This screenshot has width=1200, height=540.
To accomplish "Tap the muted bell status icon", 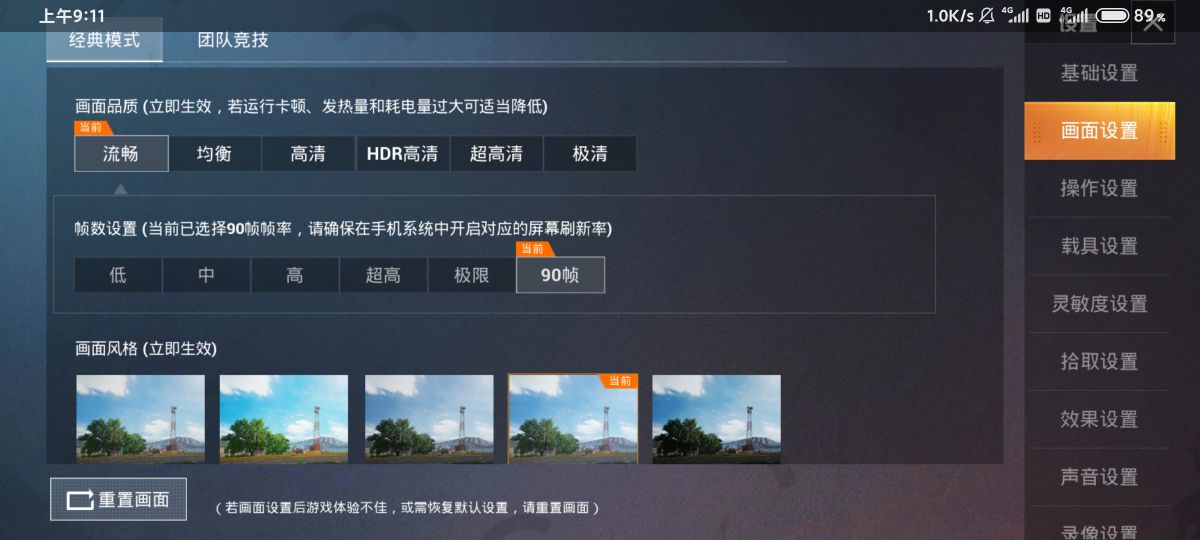I will coord(987,15).
